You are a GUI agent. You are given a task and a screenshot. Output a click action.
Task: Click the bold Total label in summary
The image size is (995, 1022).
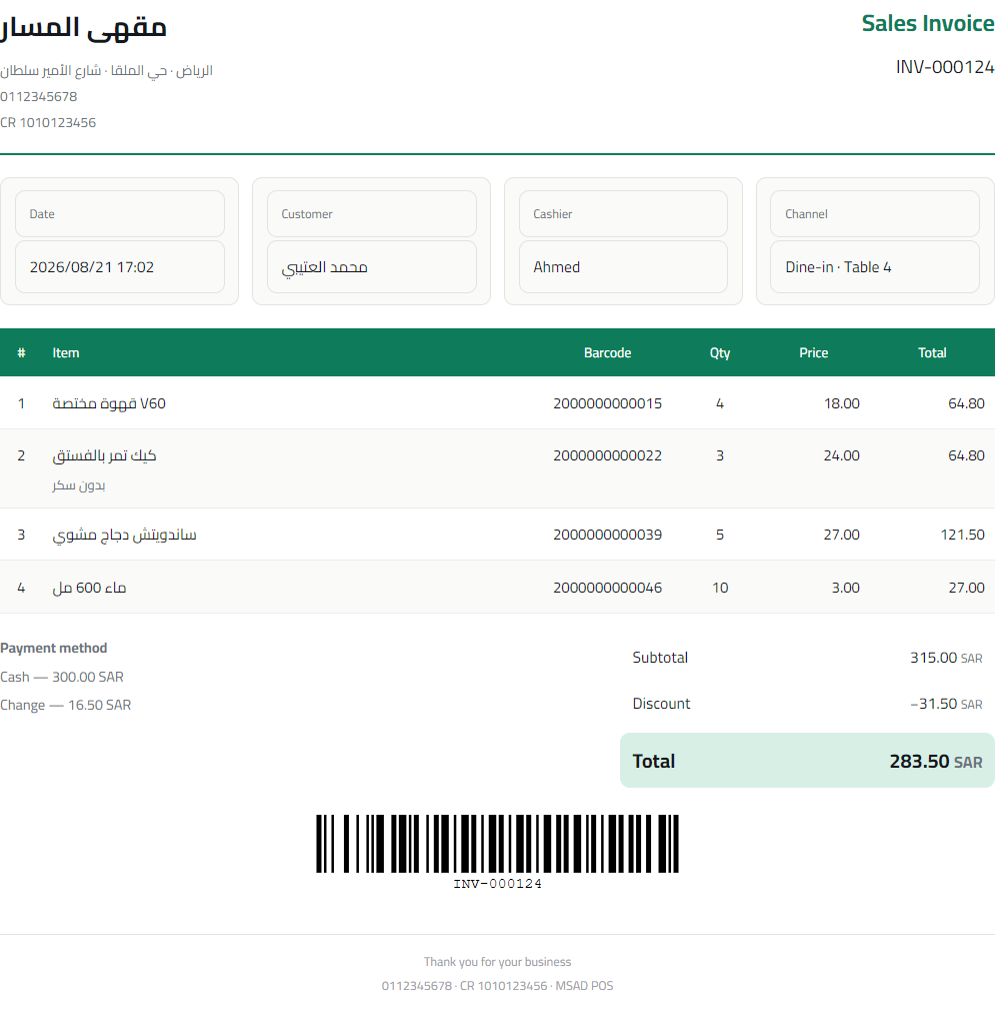coord(654,761)
